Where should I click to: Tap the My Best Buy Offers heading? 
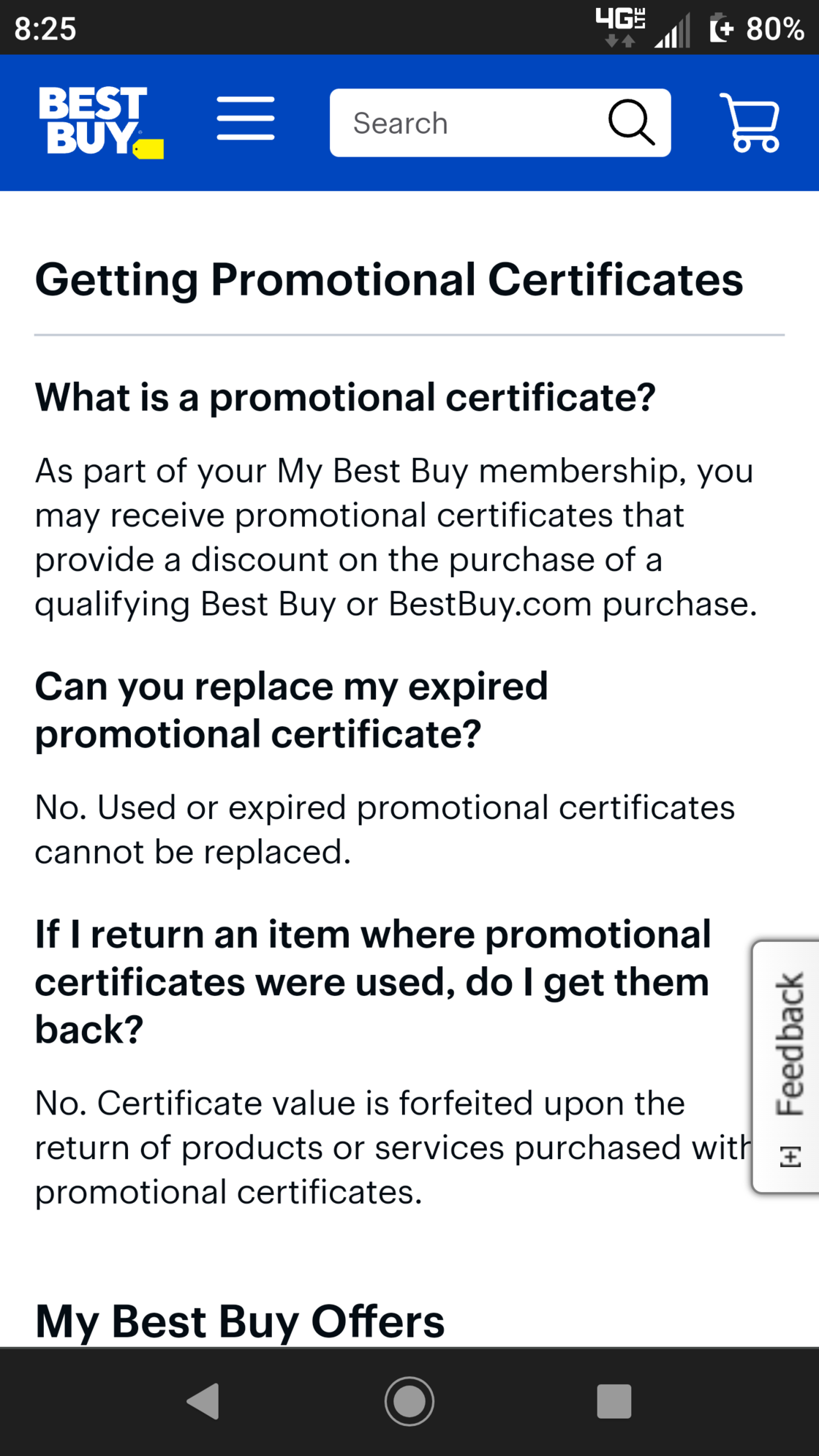(x=240, y=1321)
